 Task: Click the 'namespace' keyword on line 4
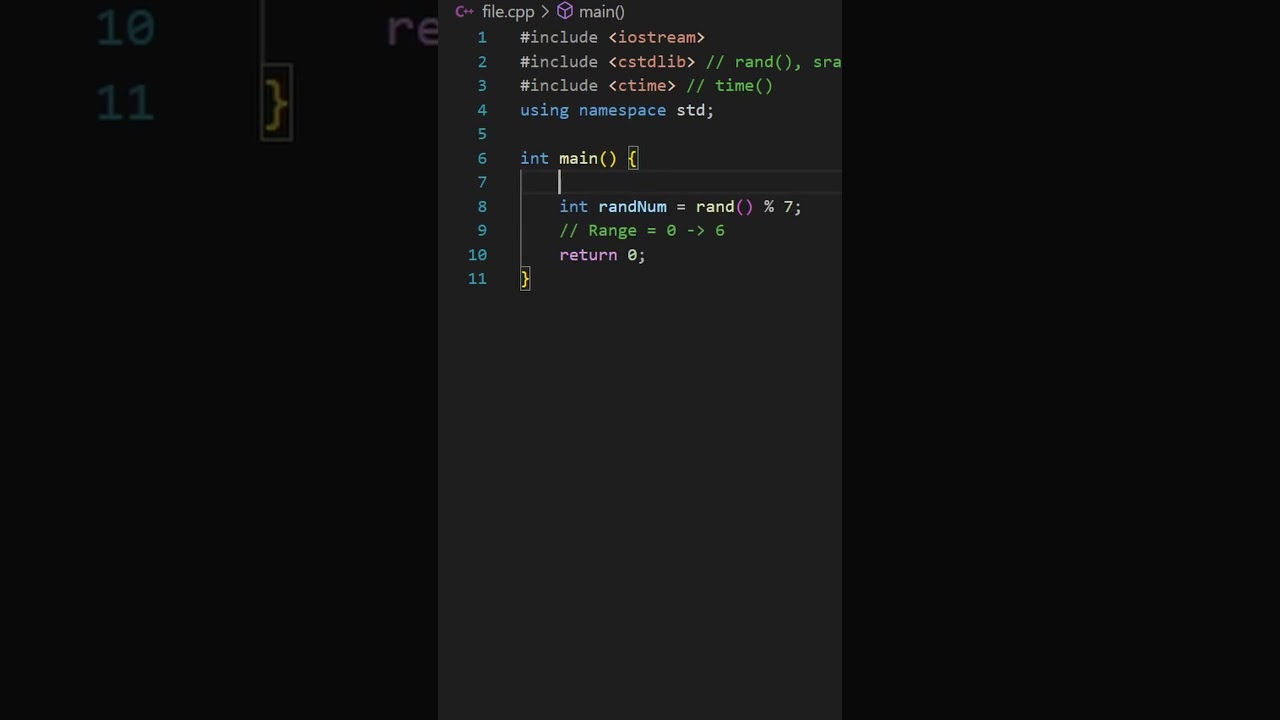(622, 110)
